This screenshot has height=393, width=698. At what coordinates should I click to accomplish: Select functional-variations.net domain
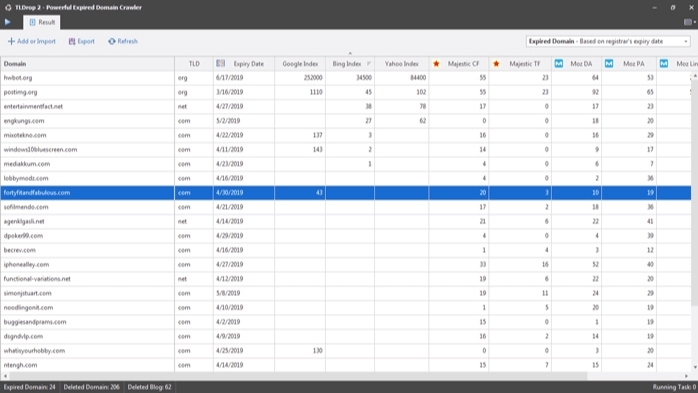37,279
